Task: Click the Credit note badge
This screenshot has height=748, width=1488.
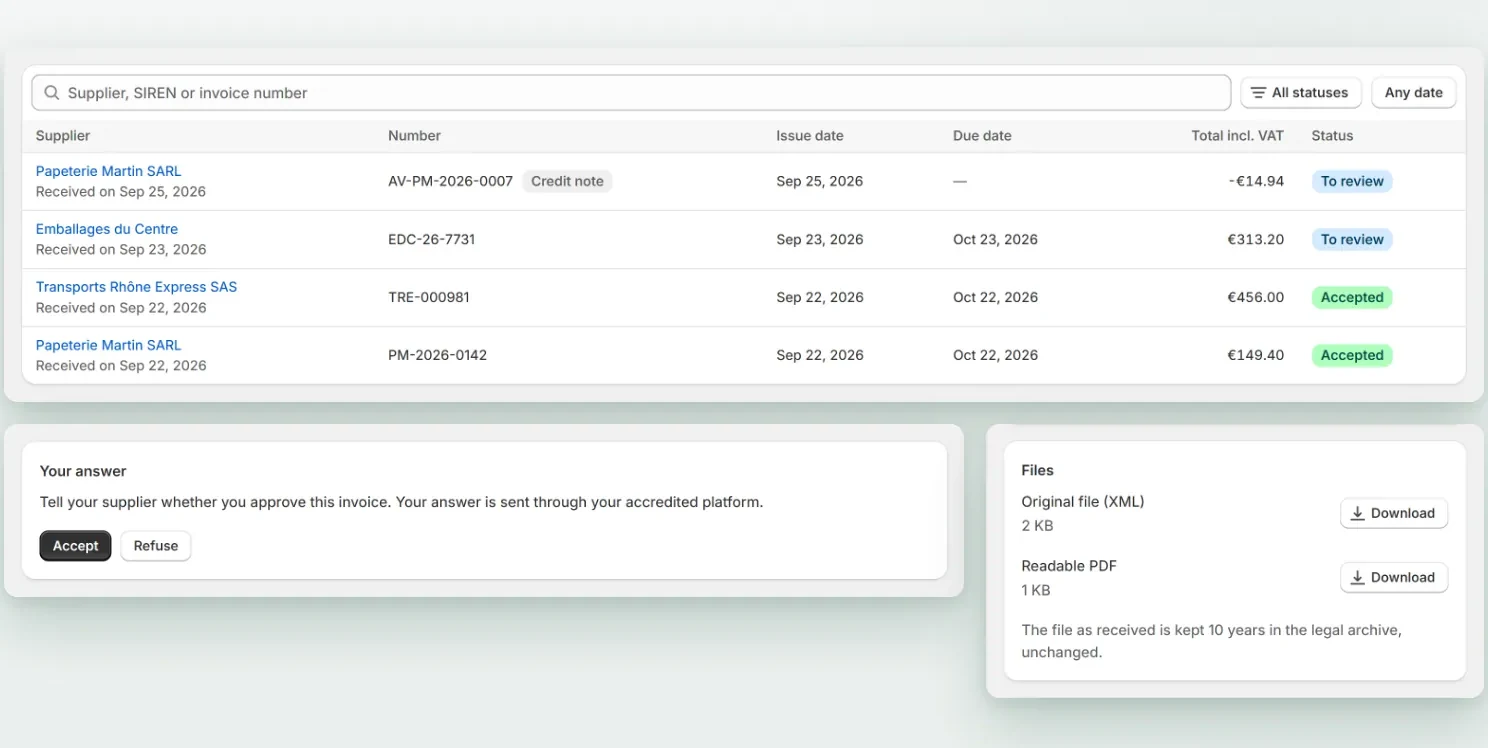Action: 567,181
